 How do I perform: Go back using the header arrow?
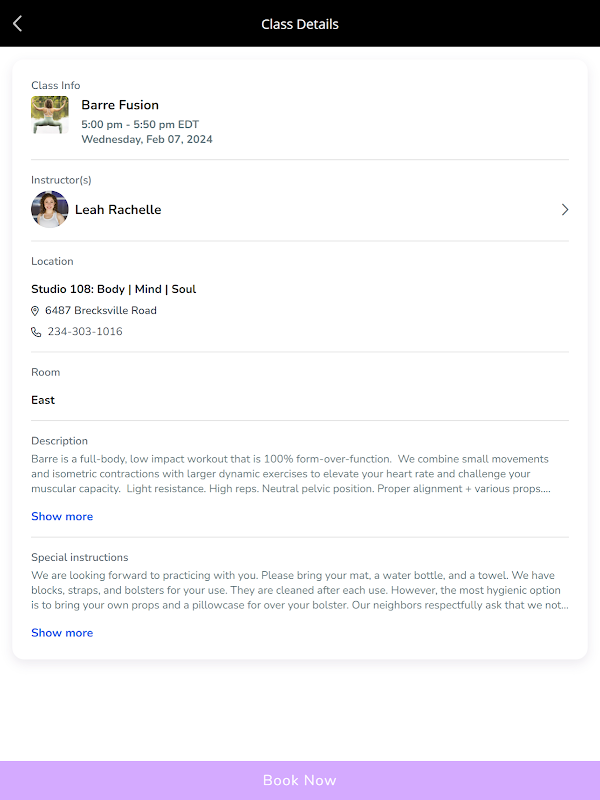18,24
